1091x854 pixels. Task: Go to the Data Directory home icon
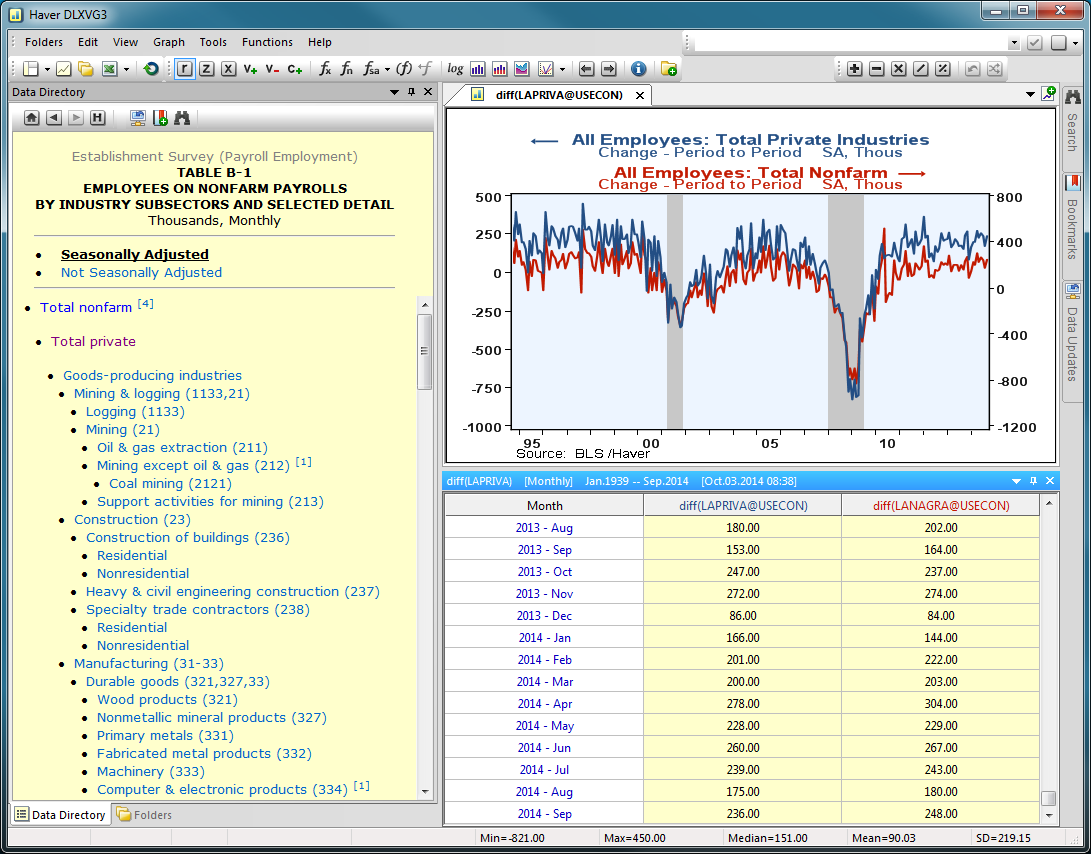coord(32,118)
